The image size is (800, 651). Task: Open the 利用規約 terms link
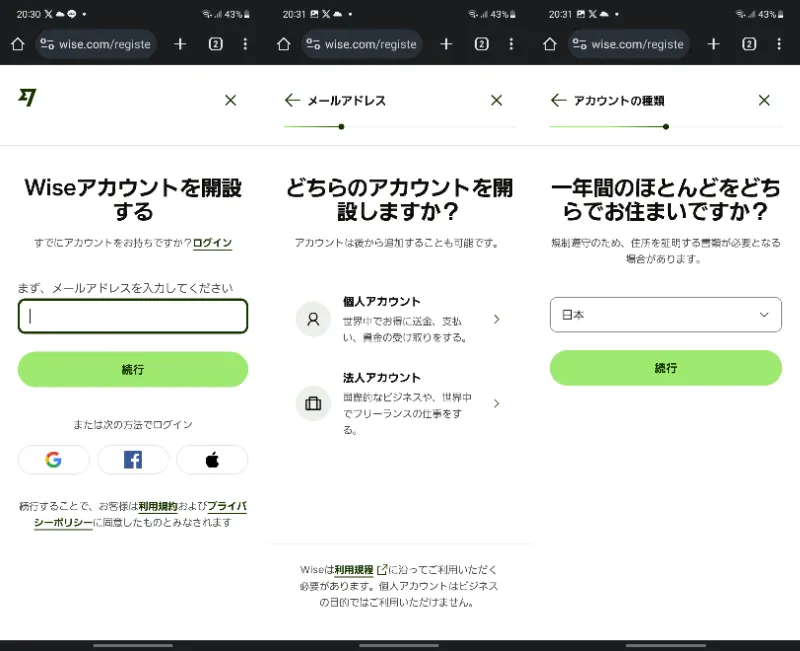[x=158, y=507]
